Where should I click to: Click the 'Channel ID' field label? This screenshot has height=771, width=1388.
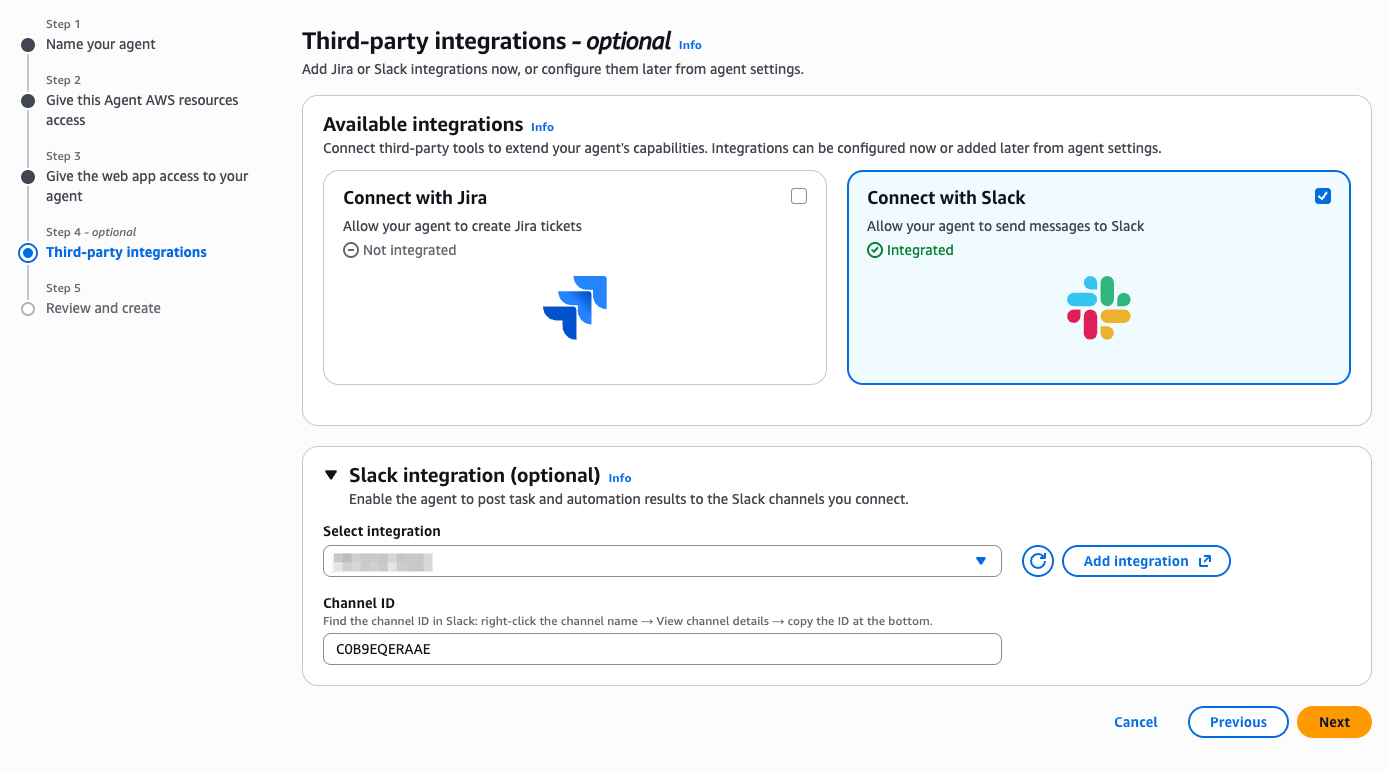[359, 603]
